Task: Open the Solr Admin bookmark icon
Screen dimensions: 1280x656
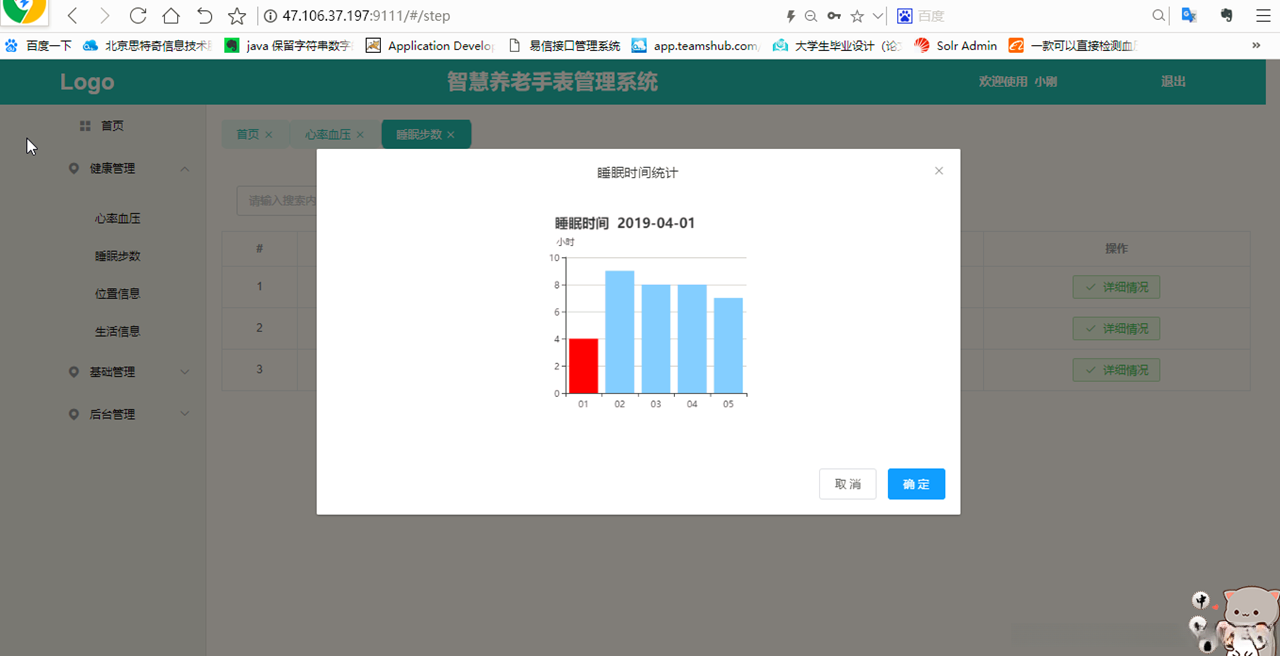Action: 923,45
